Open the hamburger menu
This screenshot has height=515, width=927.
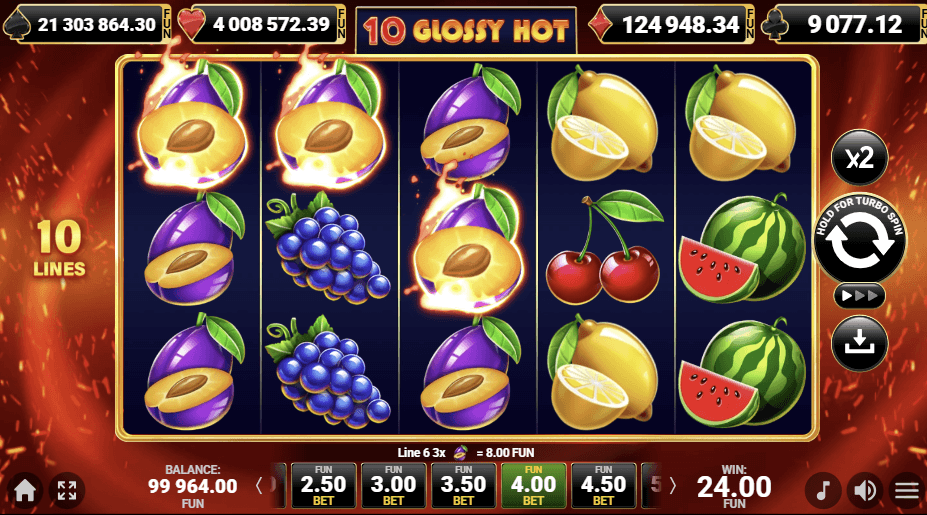(907, 490)
